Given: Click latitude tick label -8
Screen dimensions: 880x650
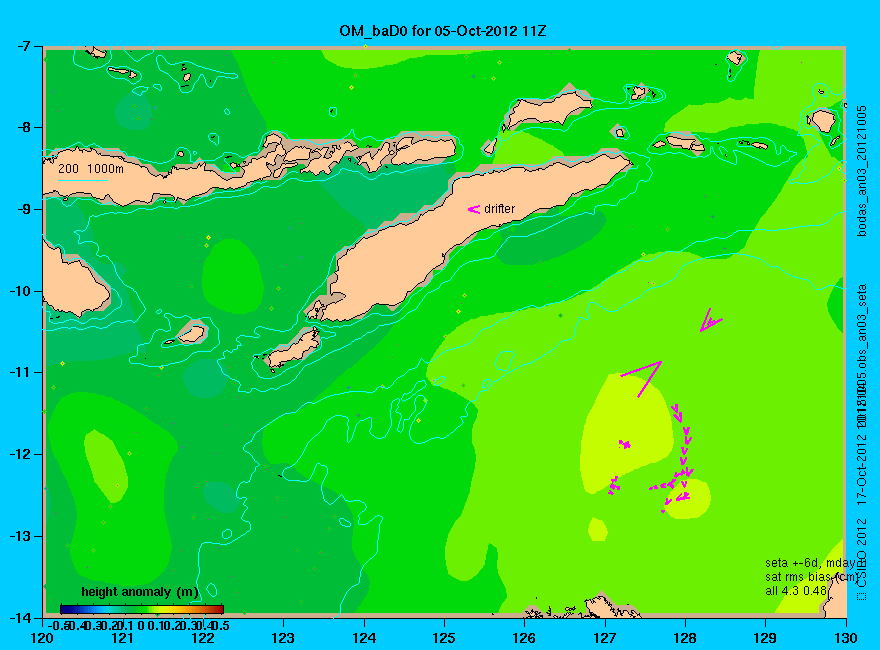Looking at the screenshot, I should 26,127.
